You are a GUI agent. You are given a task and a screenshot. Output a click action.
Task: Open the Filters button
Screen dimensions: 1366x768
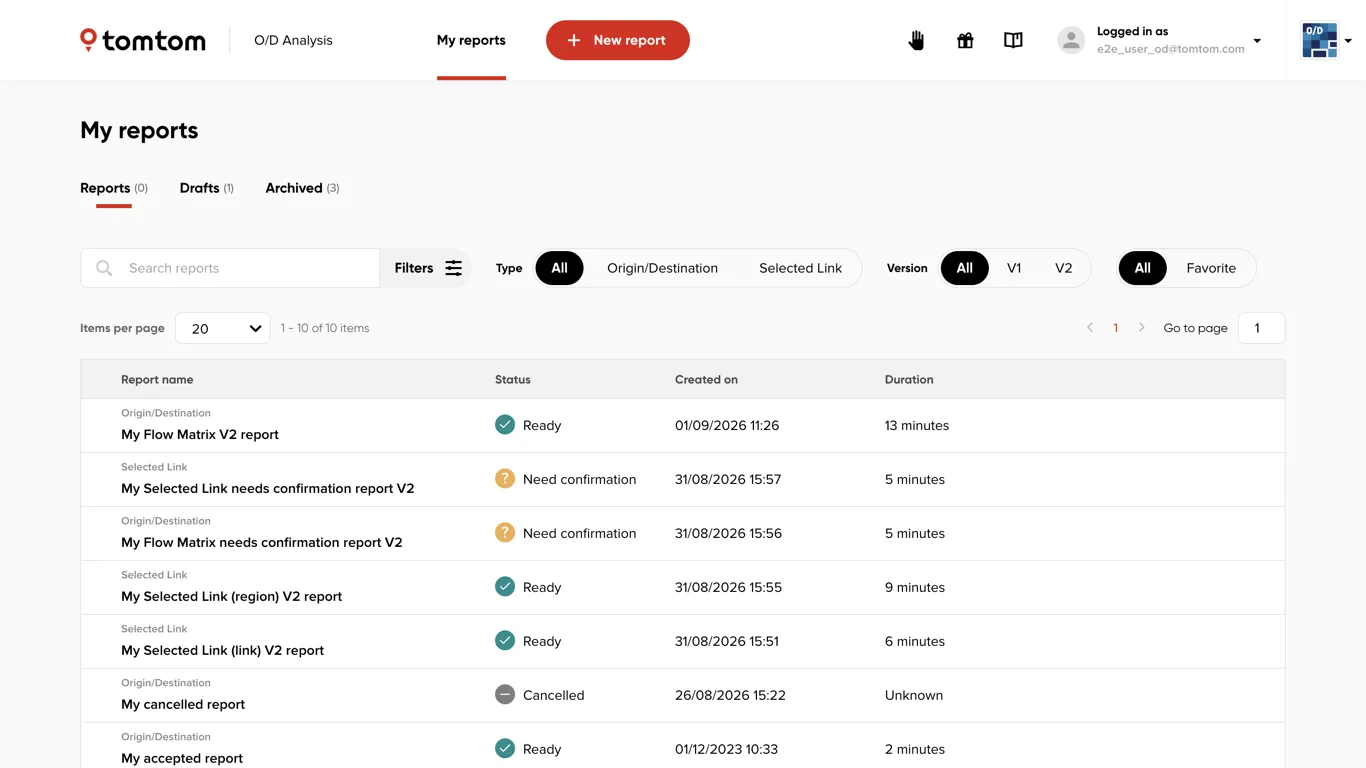click(x=427, y=268)
